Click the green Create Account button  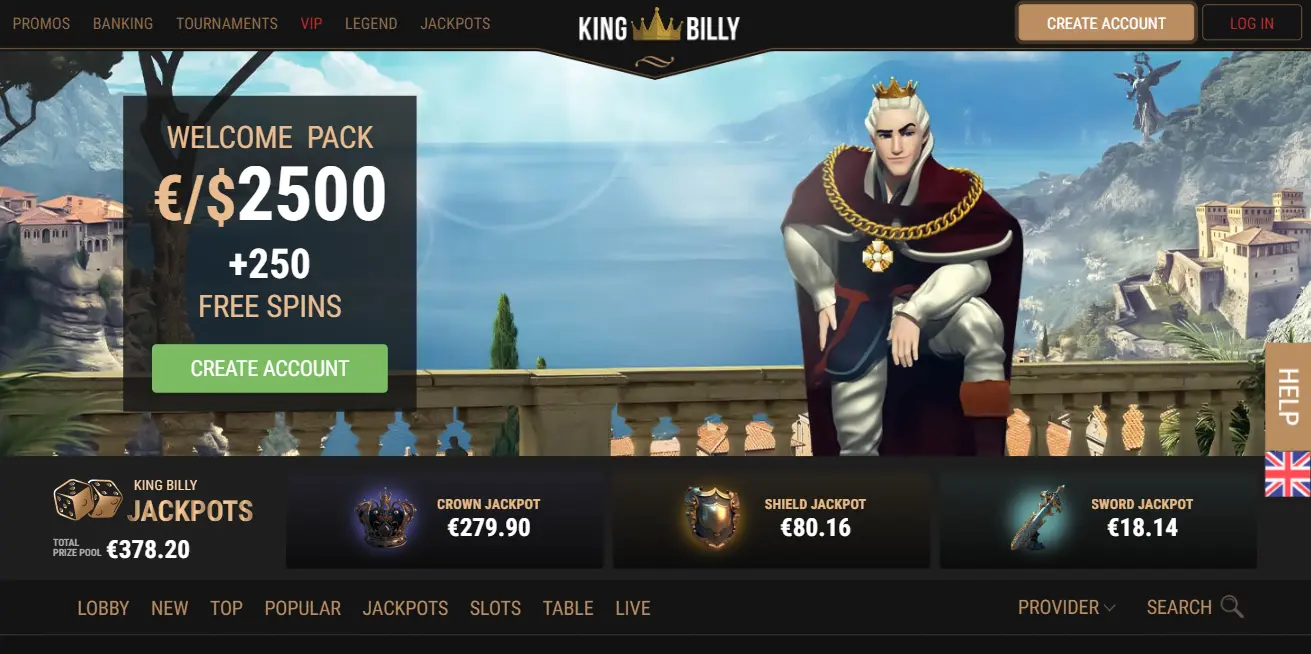[270, 368]
